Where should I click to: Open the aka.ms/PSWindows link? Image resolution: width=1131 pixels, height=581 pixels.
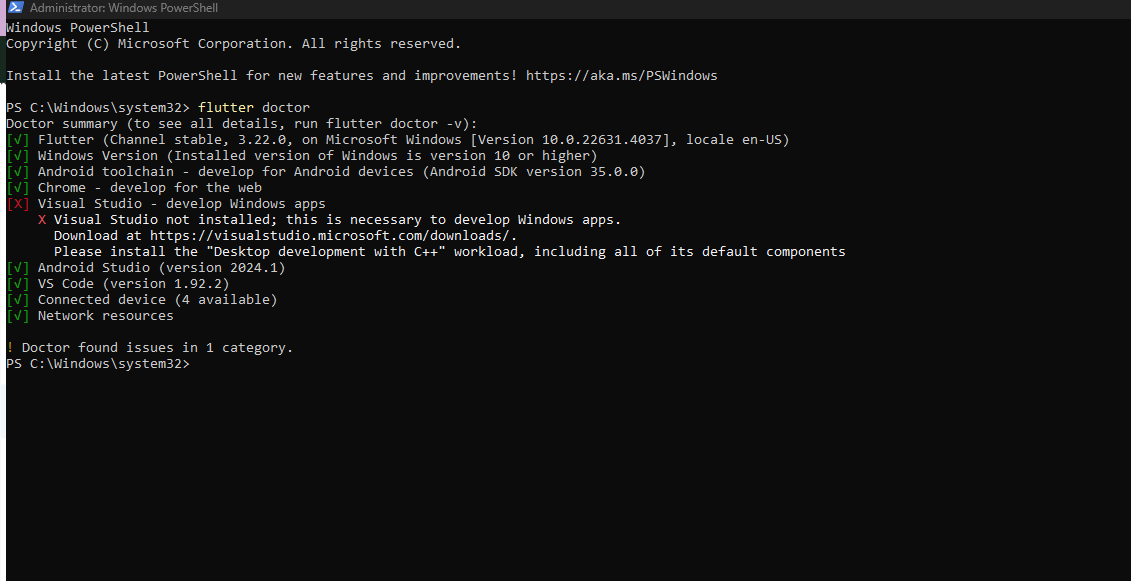621,76
